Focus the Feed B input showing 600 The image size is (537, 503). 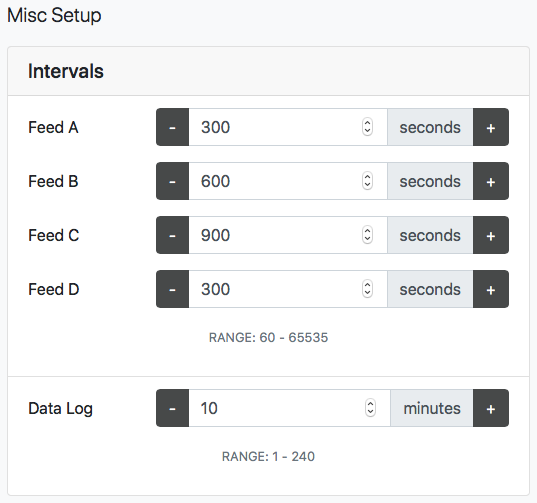(288, 181)
